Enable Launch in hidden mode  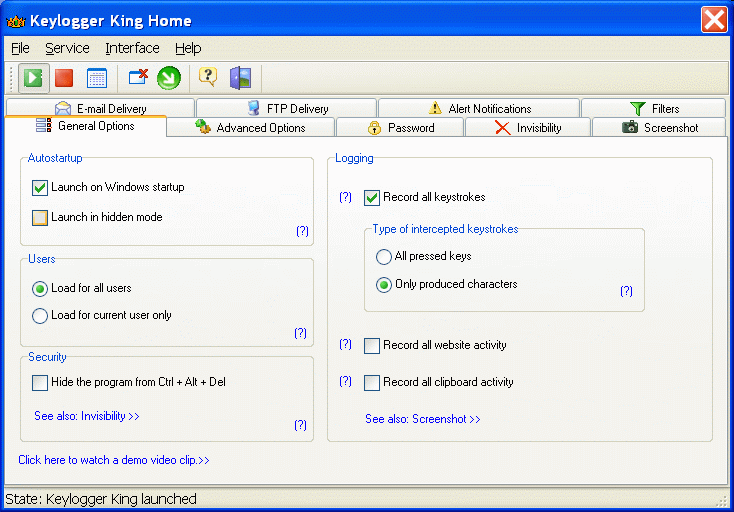tap(40, 218)
